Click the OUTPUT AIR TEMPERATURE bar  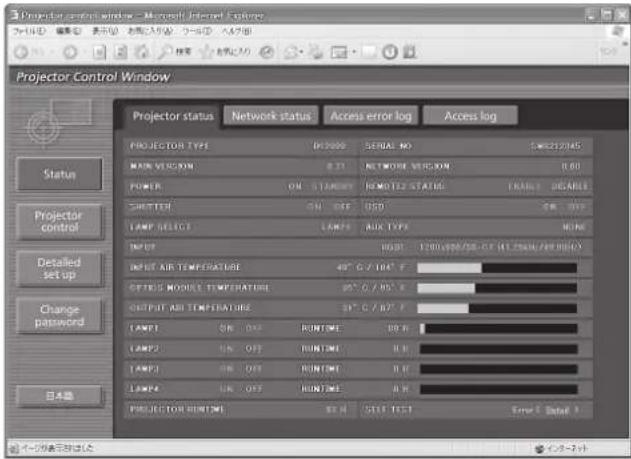pos(497,308)
